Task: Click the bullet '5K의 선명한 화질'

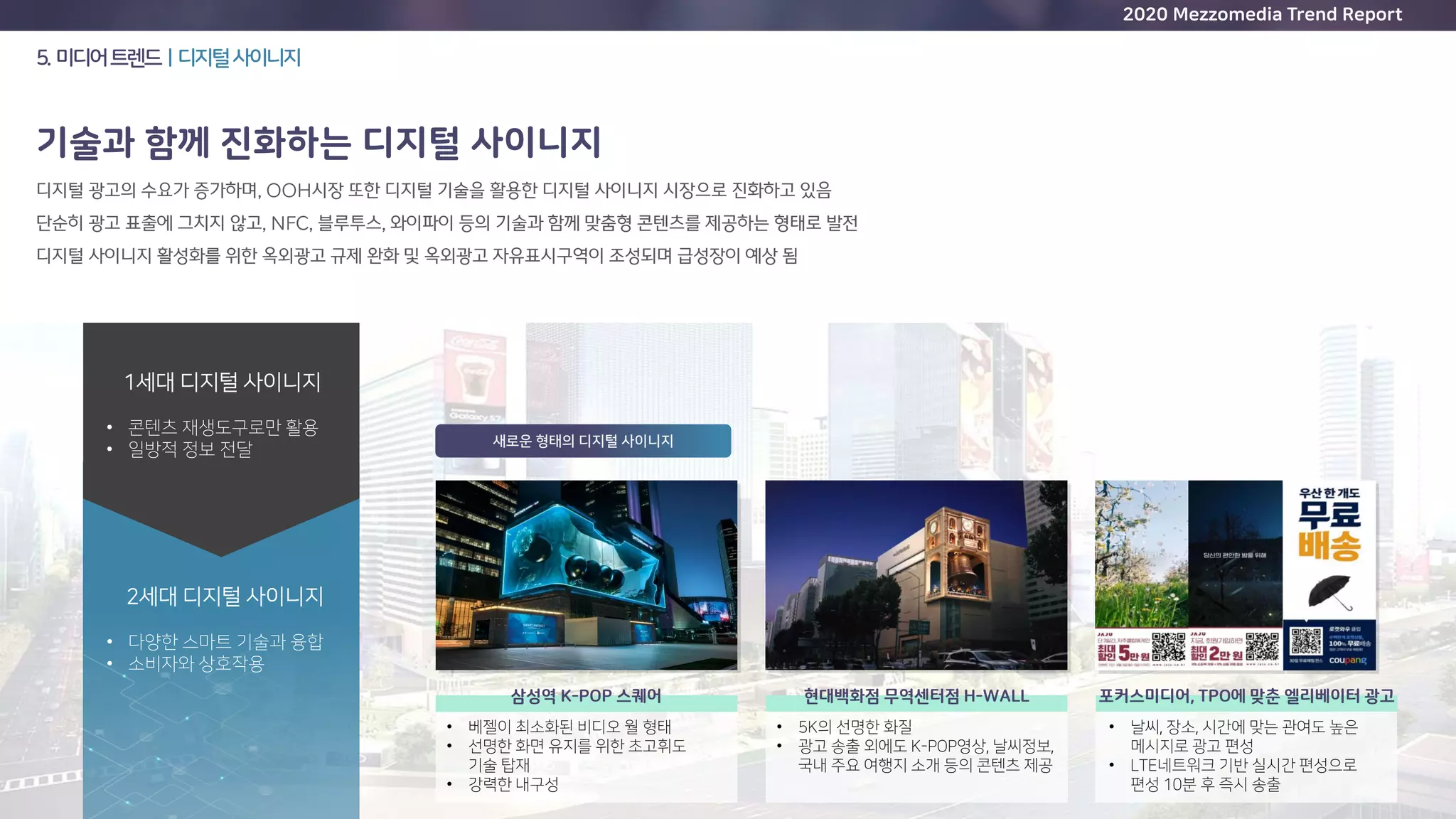Action: (855, 727)
